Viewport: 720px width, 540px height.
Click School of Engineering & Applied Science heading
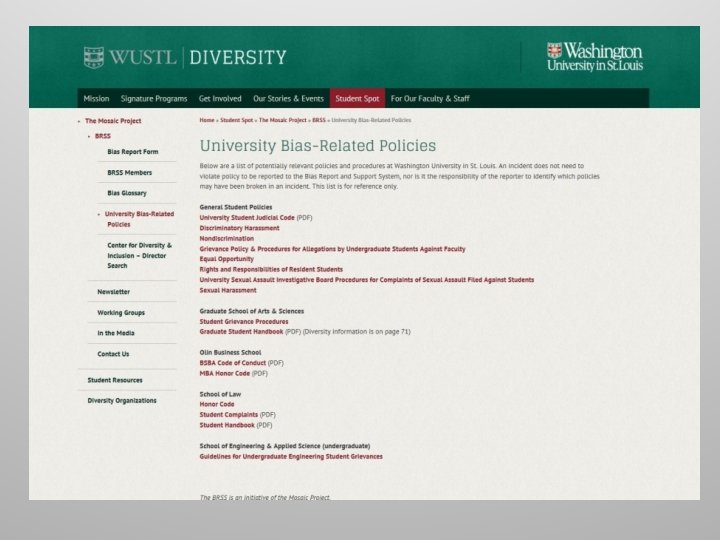[x=285, y=446]
